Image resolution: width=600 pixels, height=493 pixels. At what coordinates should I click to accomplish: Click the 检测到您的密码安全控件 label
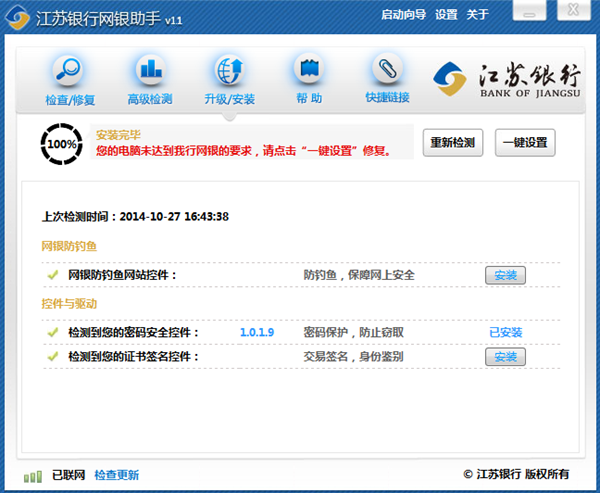point(133,332)
